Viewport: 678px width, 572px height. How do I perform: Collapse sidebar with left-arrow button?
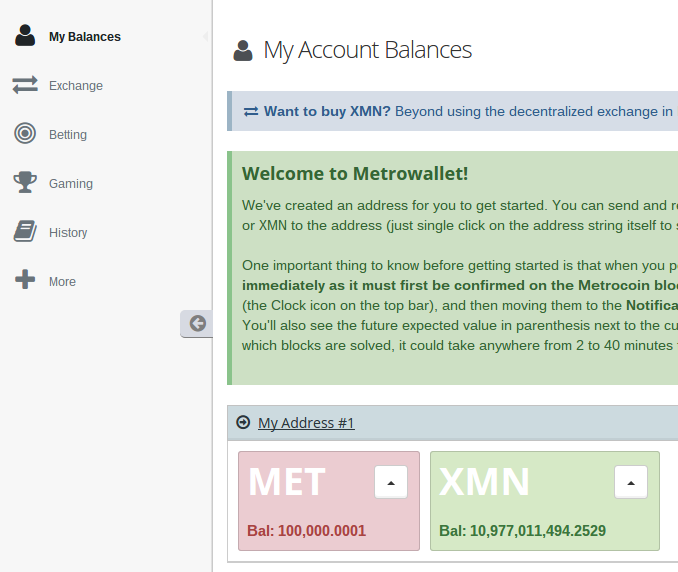[x=197, y=323]
